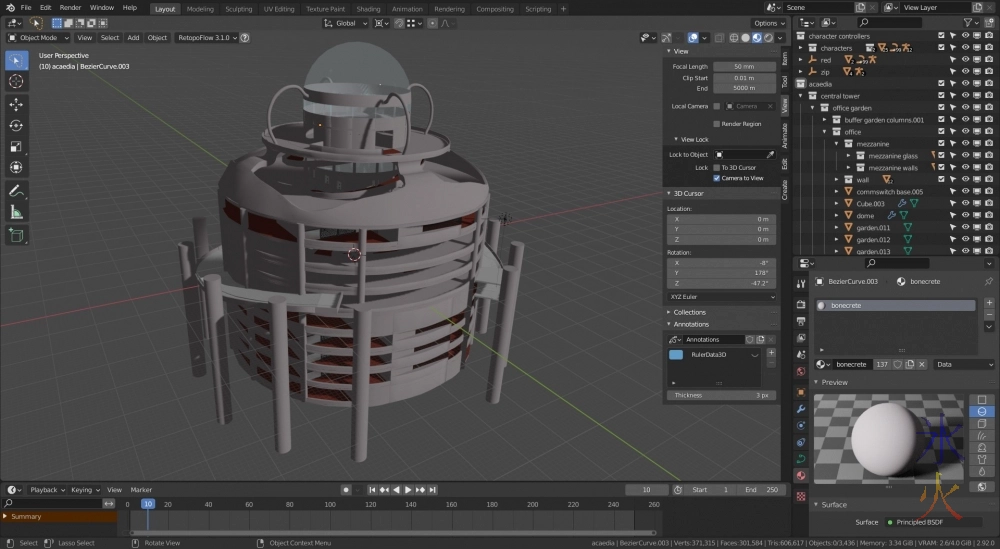Screen dimensions: 1000x549
Task: Choose the 3D Cursor tool
Action: click(16, 81)
